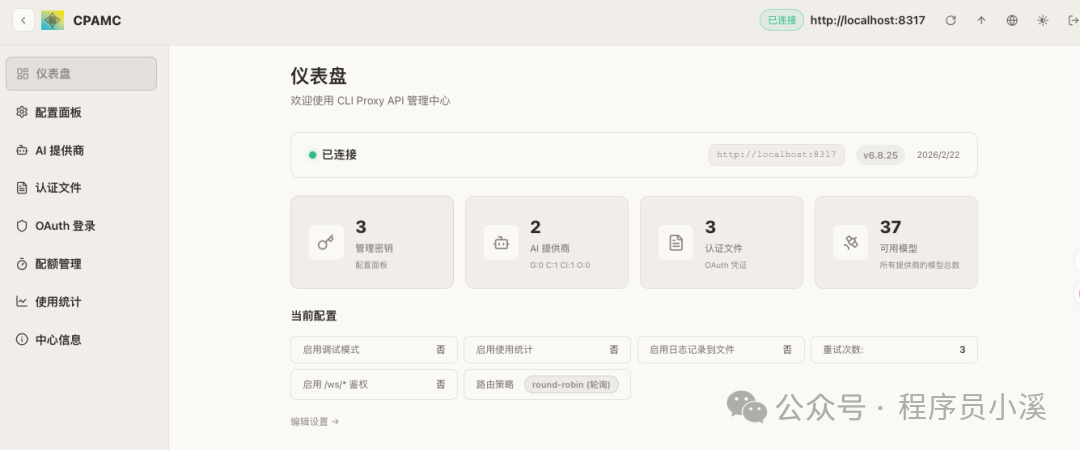
Task: Open 中心信息 in the sidebar
Action: click(x=81, y=340)
